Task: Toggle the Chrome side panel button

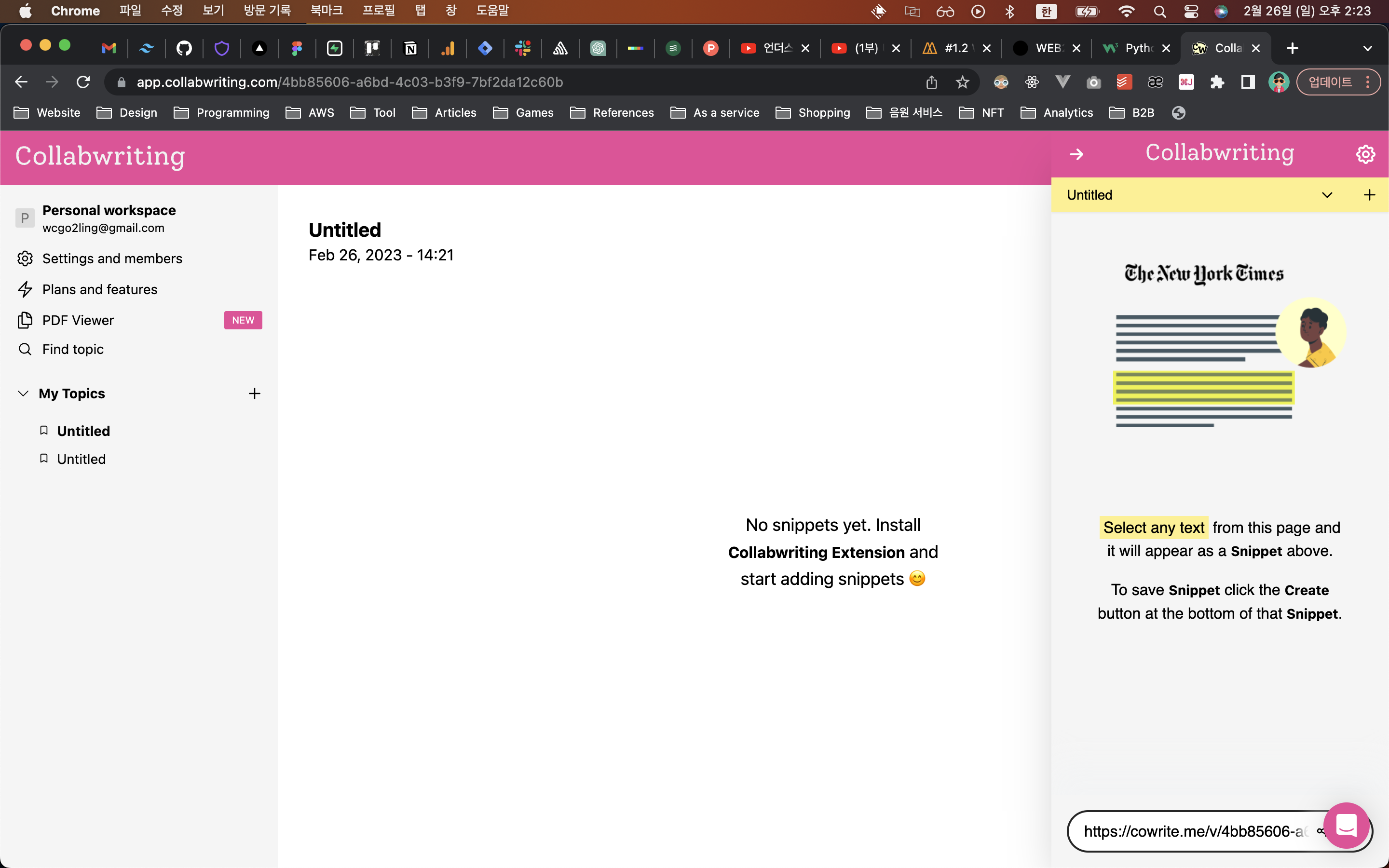Action: point(1247,82)
